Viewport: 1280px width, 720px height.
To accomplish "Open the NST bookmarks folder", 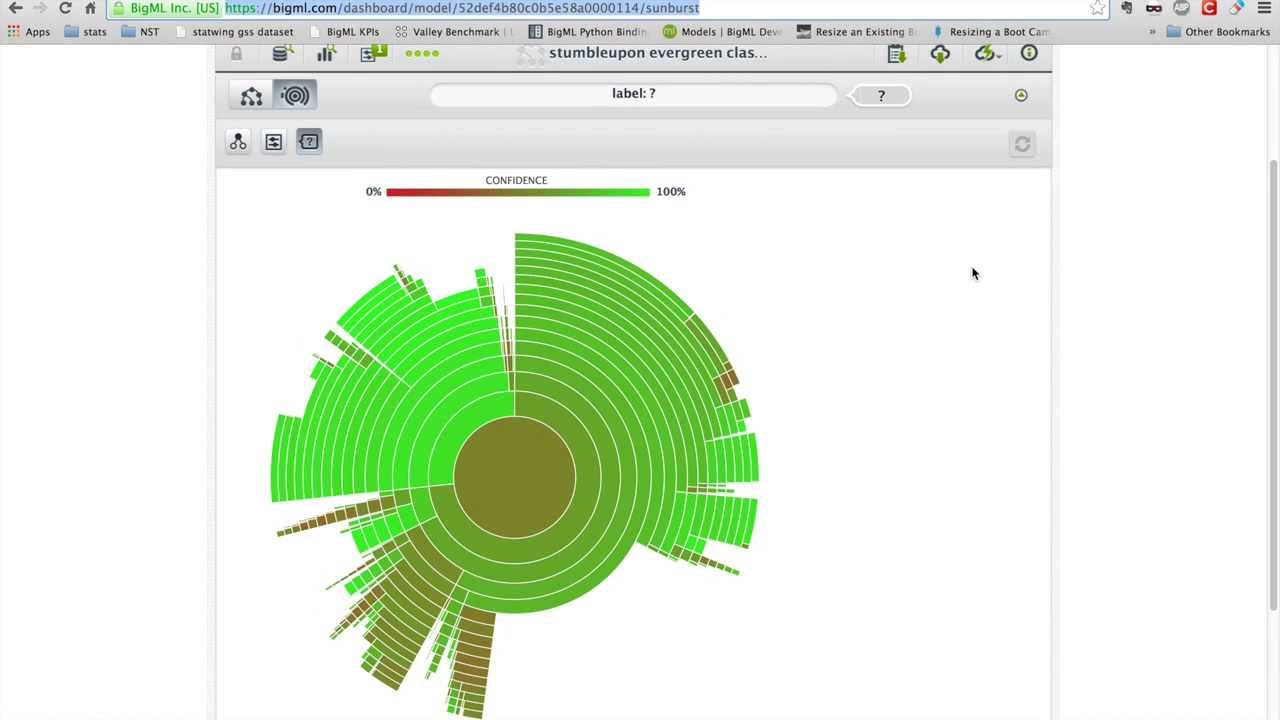I will 140,32.
